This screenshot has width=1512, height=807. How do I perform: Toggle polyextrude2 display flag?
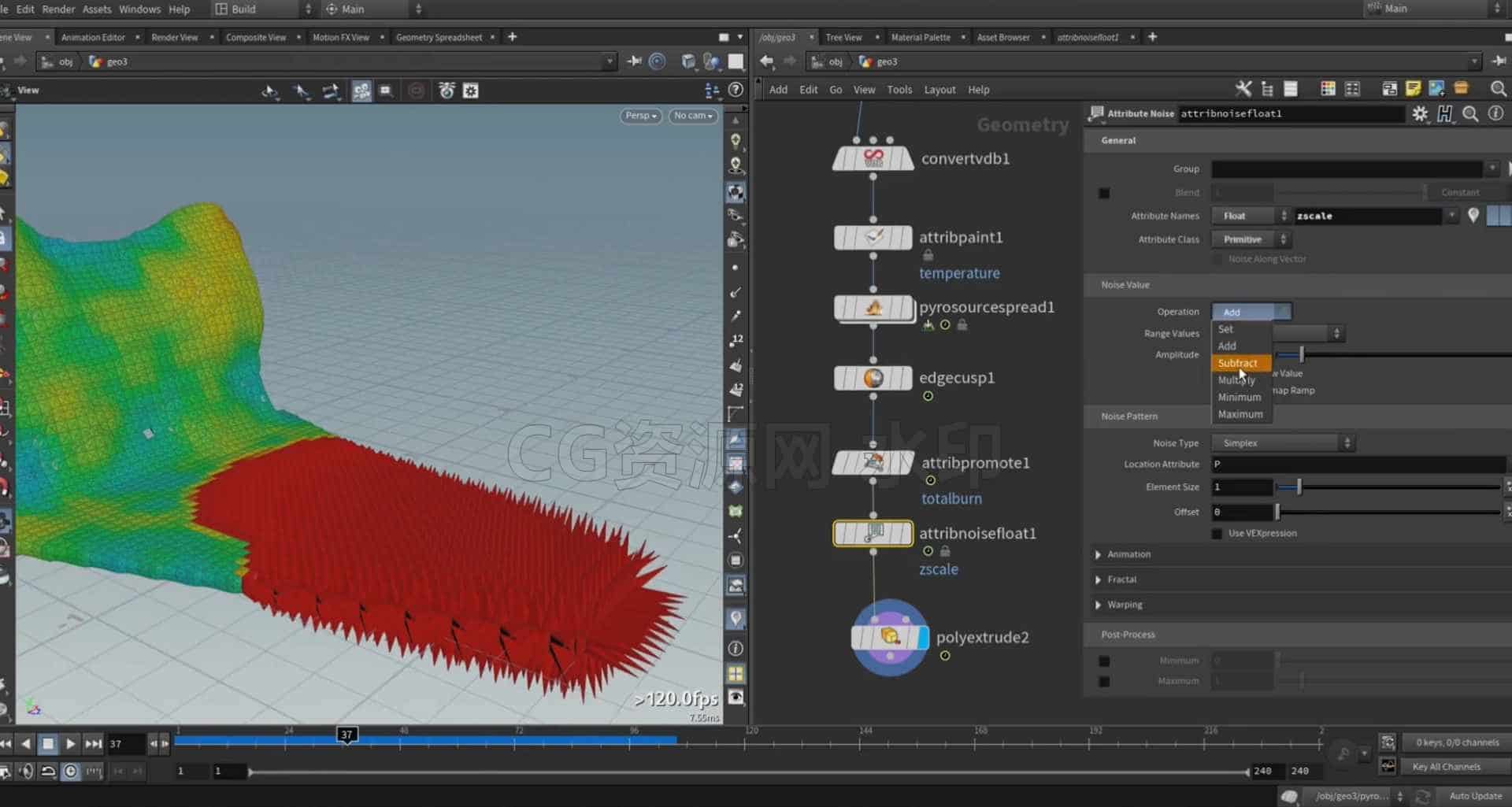click(923, 637)
